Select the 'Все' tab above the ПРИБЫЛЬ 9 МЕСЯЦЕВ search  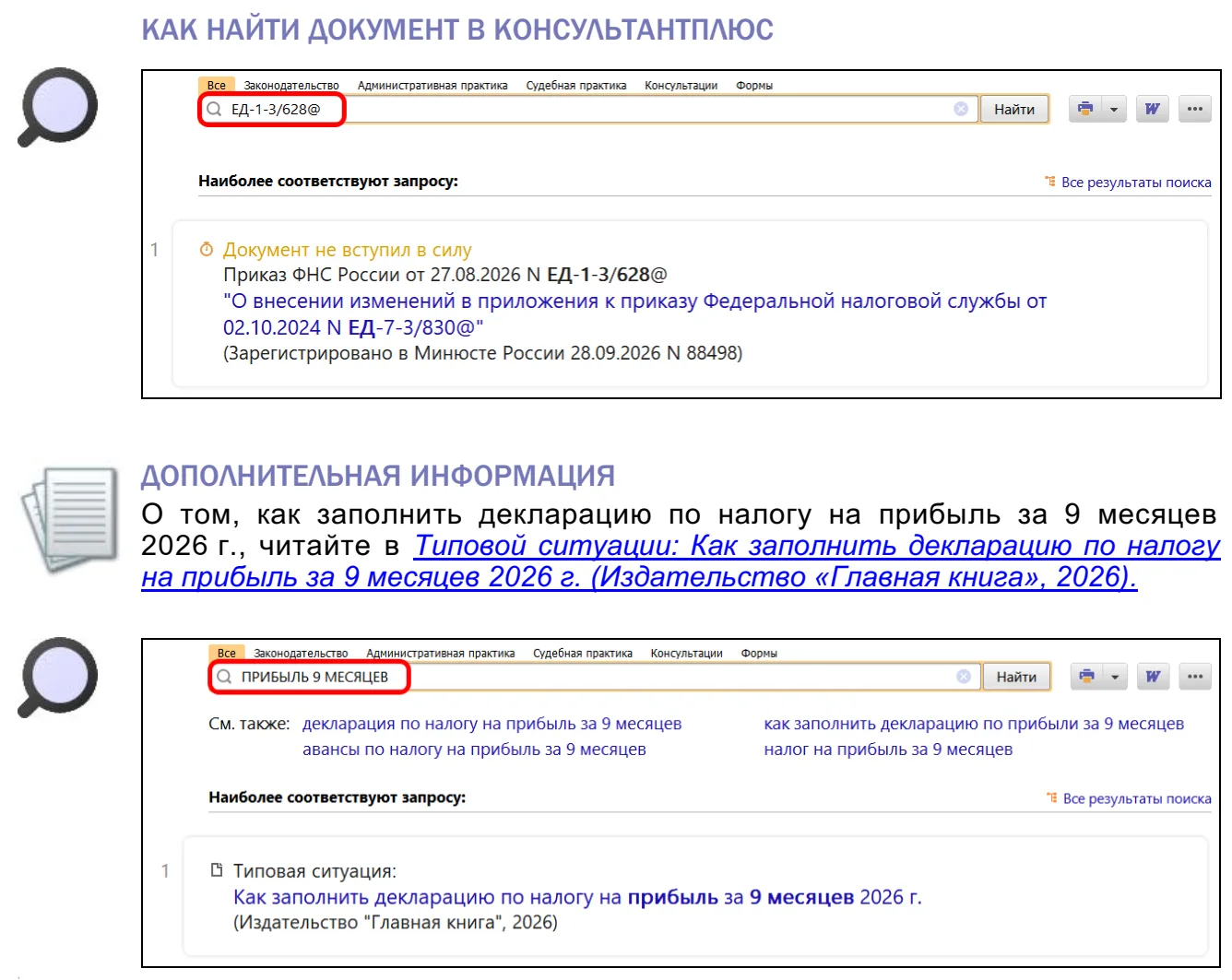click(227, 653)
